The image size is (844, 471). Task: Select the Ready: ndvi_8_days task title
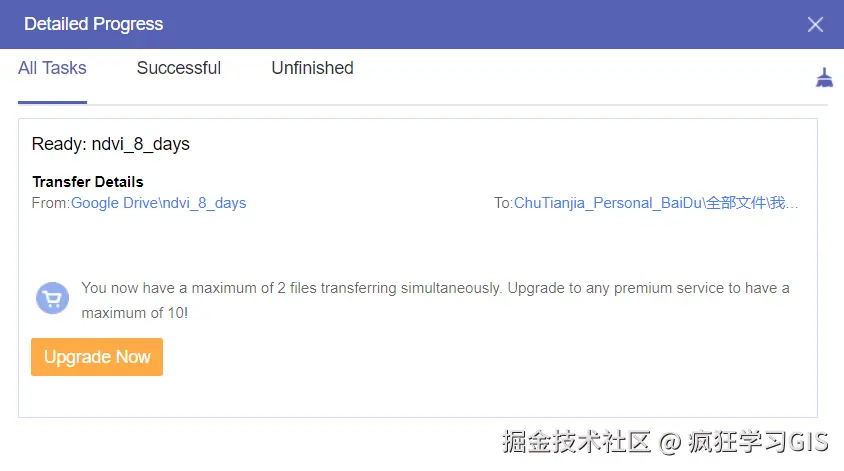click(x=110, y=144)
